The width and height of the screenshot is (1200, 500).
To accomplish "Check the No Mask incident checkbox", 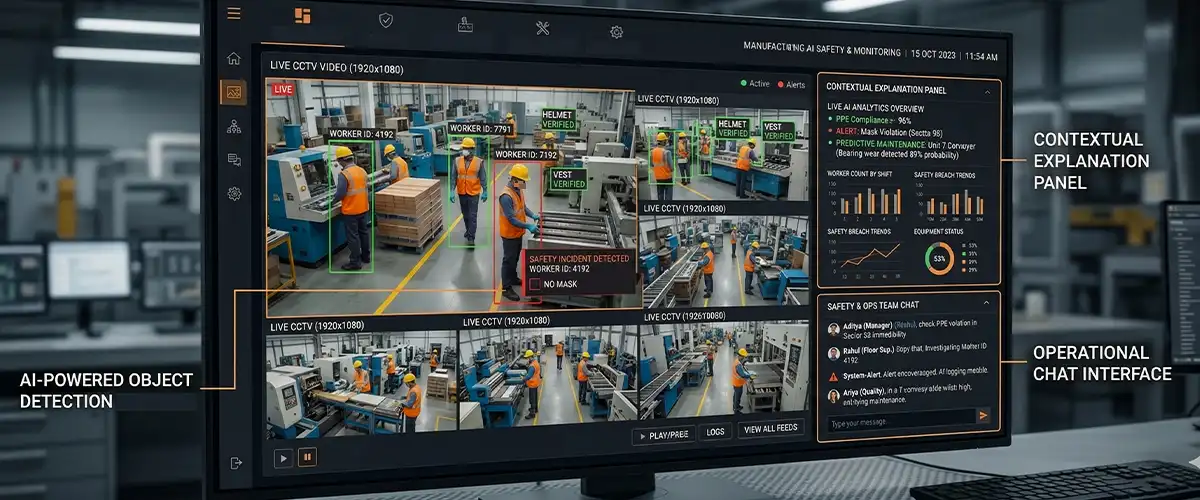I will 536,284.
